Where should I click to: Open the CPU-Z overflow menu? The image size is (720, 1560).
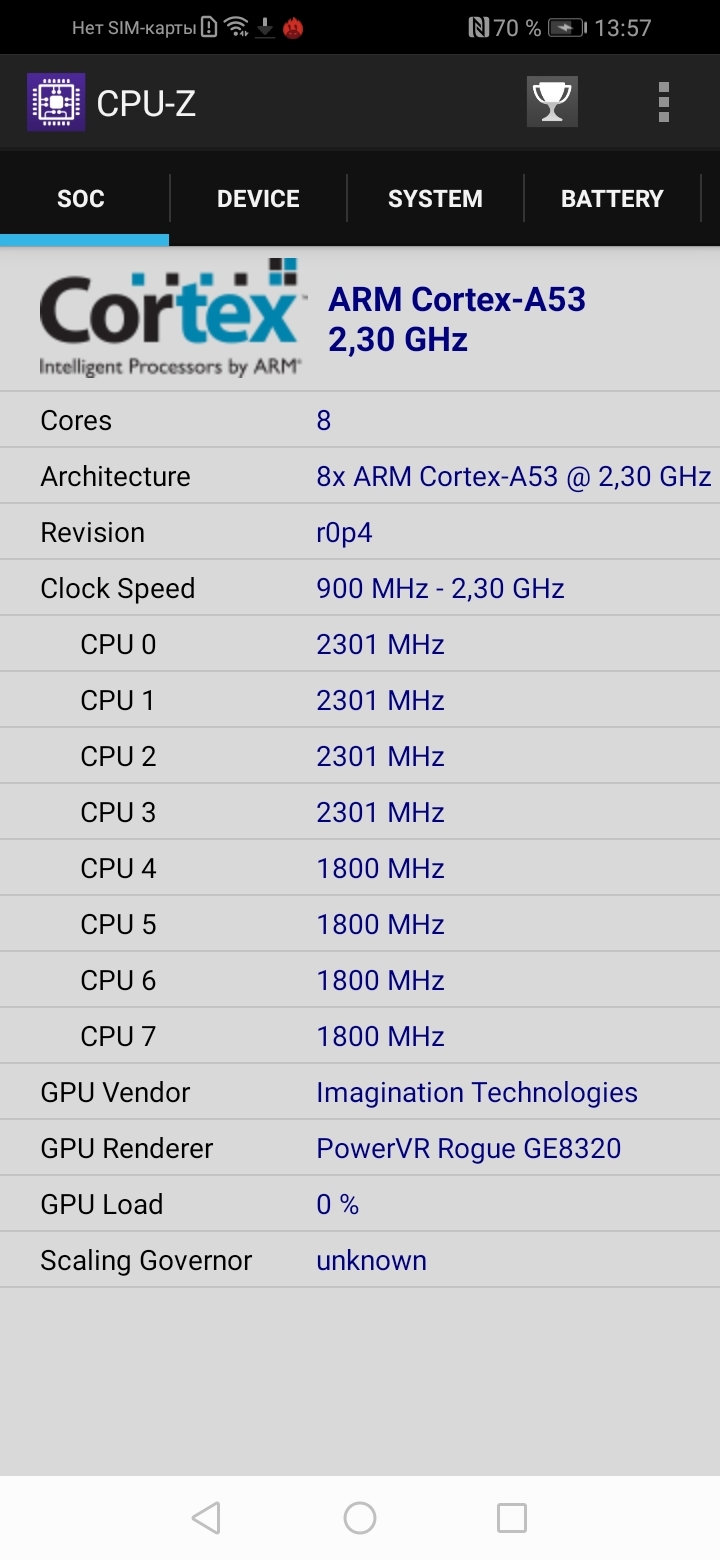click(662, 101)
